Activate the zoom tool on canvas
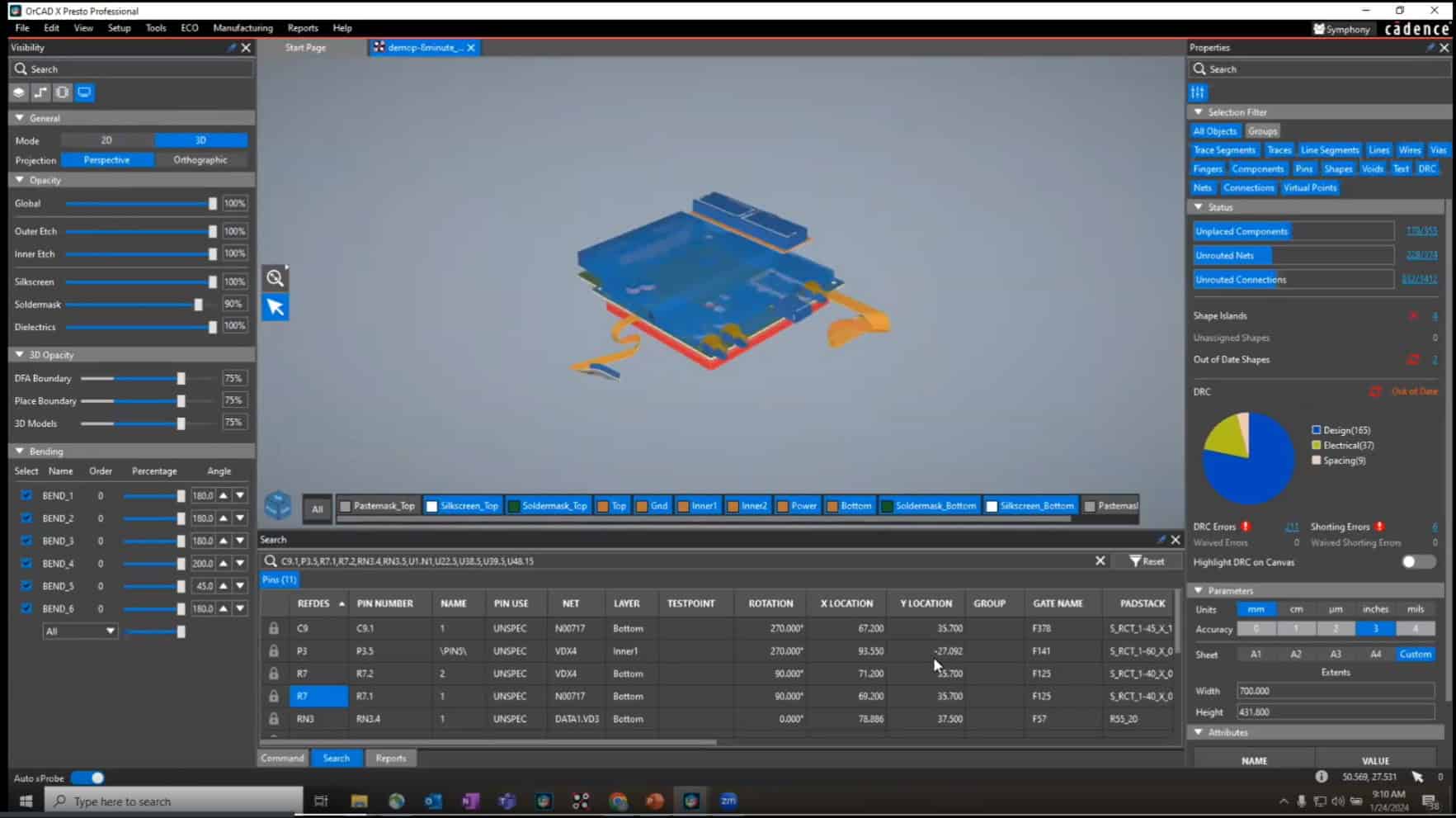The image size is (1456, 818). [x=276, y=278]
